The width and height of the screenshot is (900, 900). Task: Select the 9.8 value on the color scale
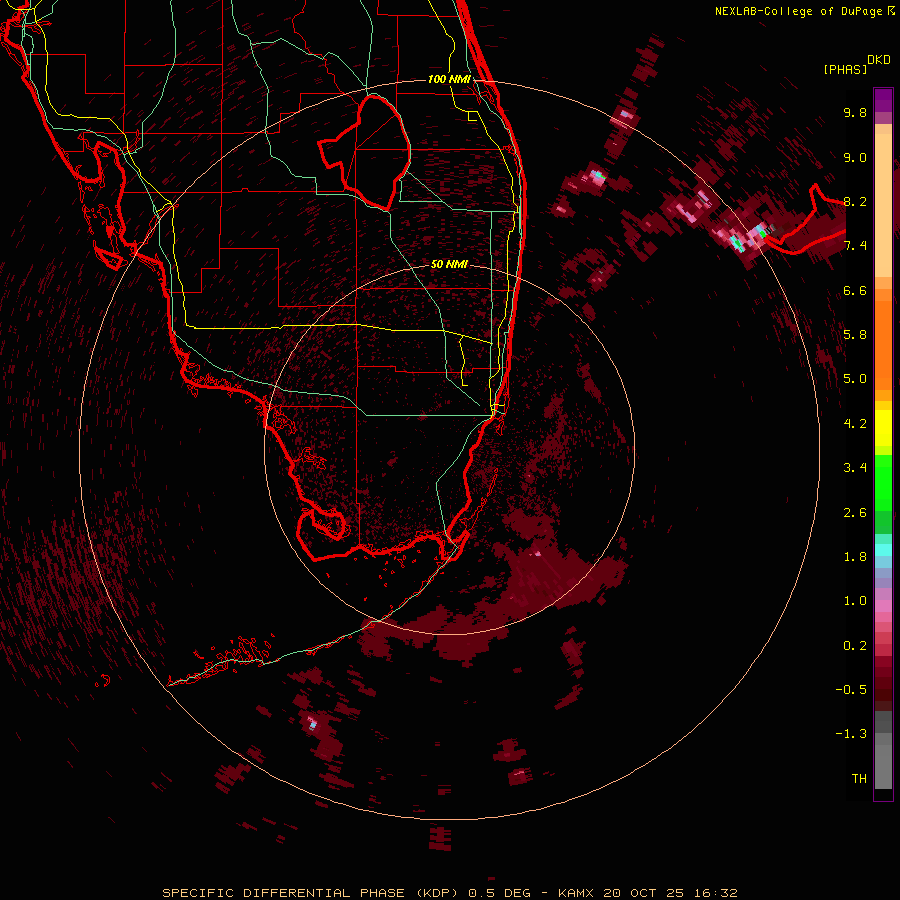click(855, 112)
